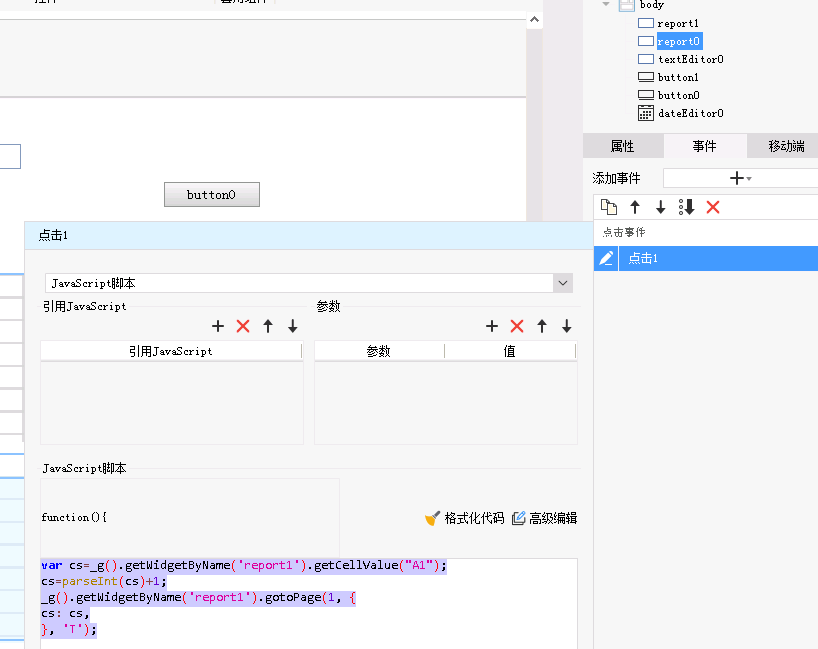The height and width of the screenshot is (649, 818).
Task: Select button1 in the widget tree
Action: click(x=678, y=77)
